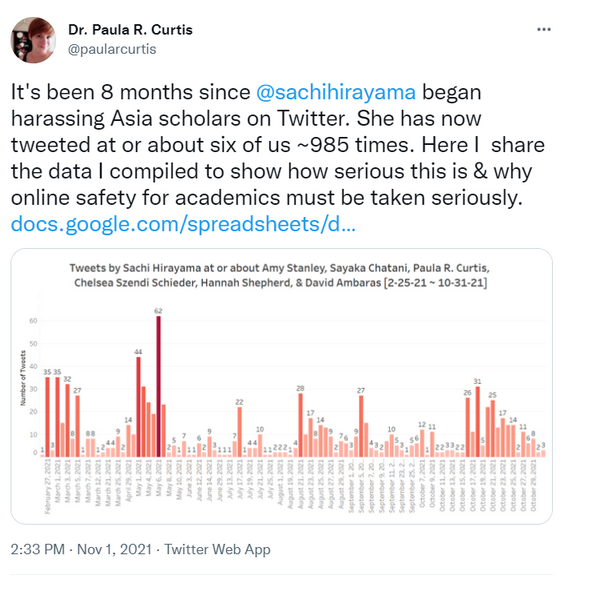Open the @paularcurtis handle link
The width and height of the screenshot is (591, 596).
[112, 49]
